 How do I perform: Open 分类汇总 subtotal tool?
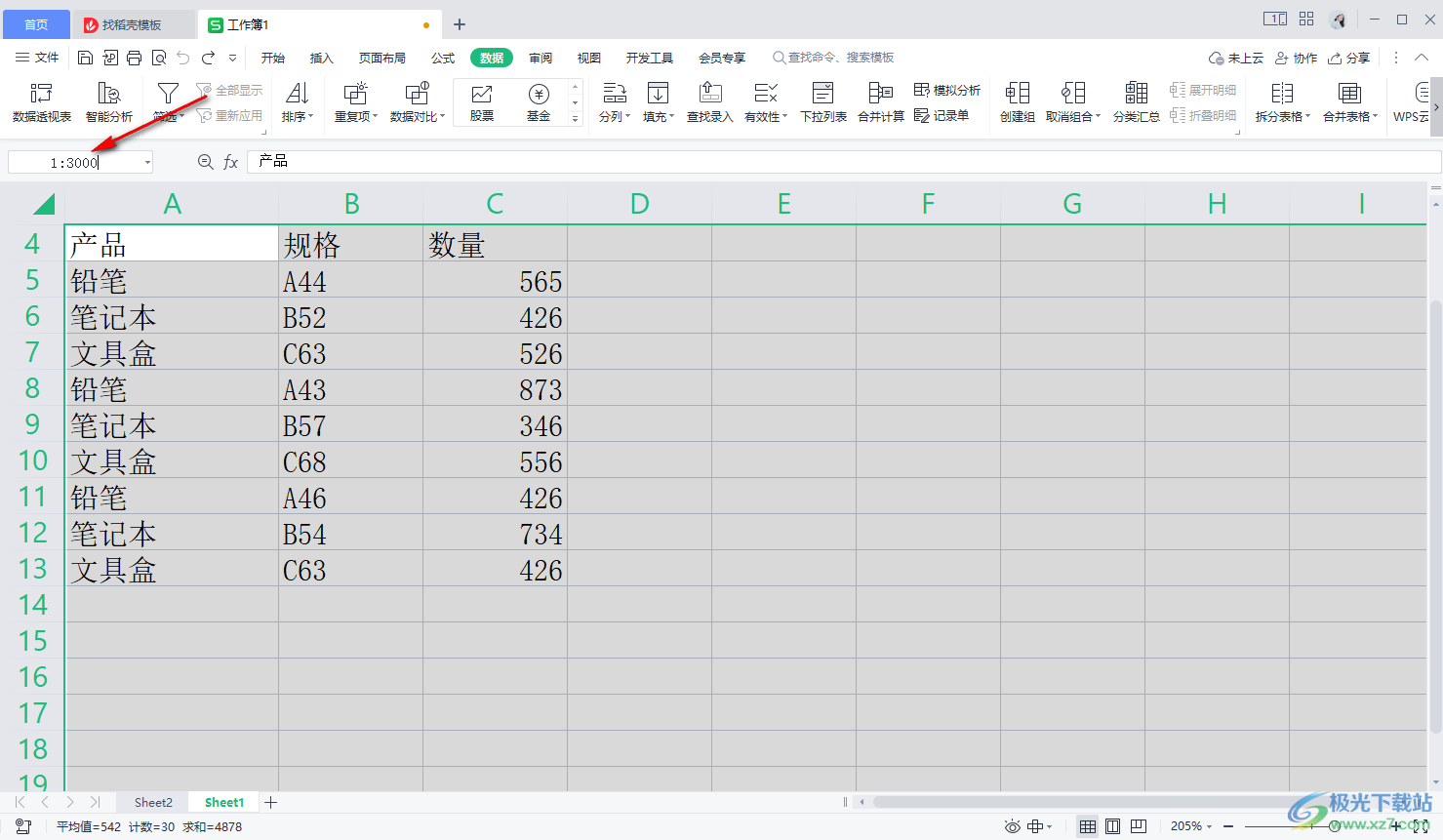[1137, 102]
